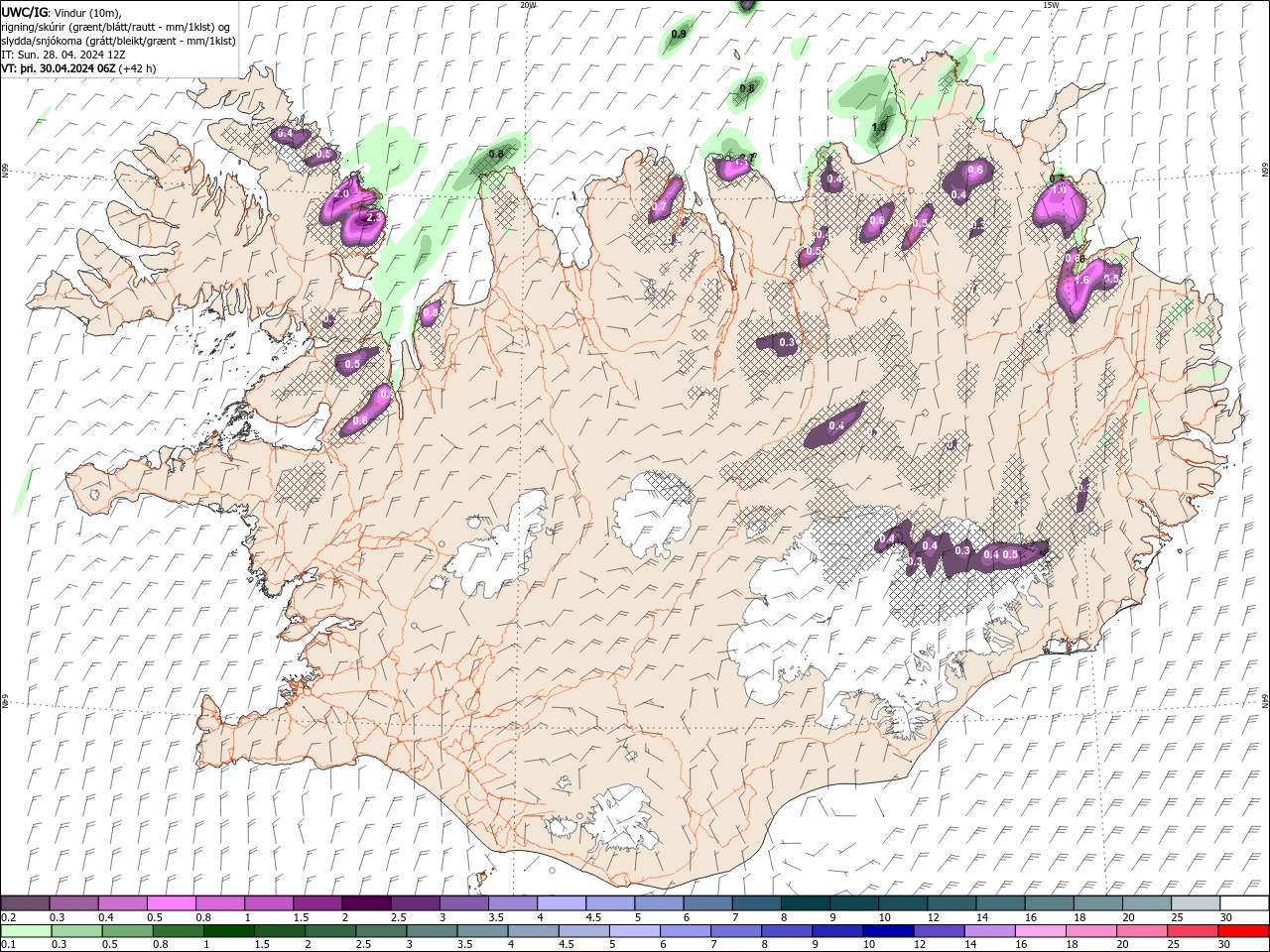This screenshot has height=952, width=1270.
Task: Pick the light grey 25 snow legend swatch
Action: pos(1196,903)
